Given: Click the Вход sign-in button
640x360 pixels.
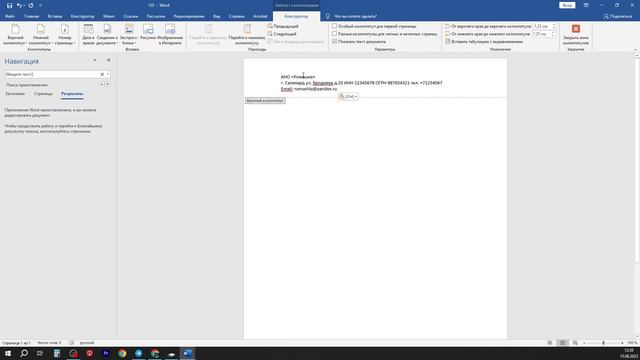Looking at the screenshot, I should click(x=567, y=5).
